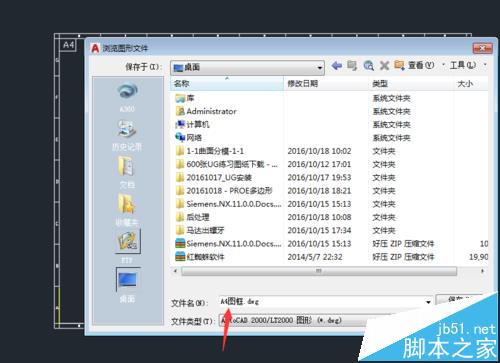Click the date 2014/5/7 22:32
This screenshot has height=363, width=500.
click(315, 257)
